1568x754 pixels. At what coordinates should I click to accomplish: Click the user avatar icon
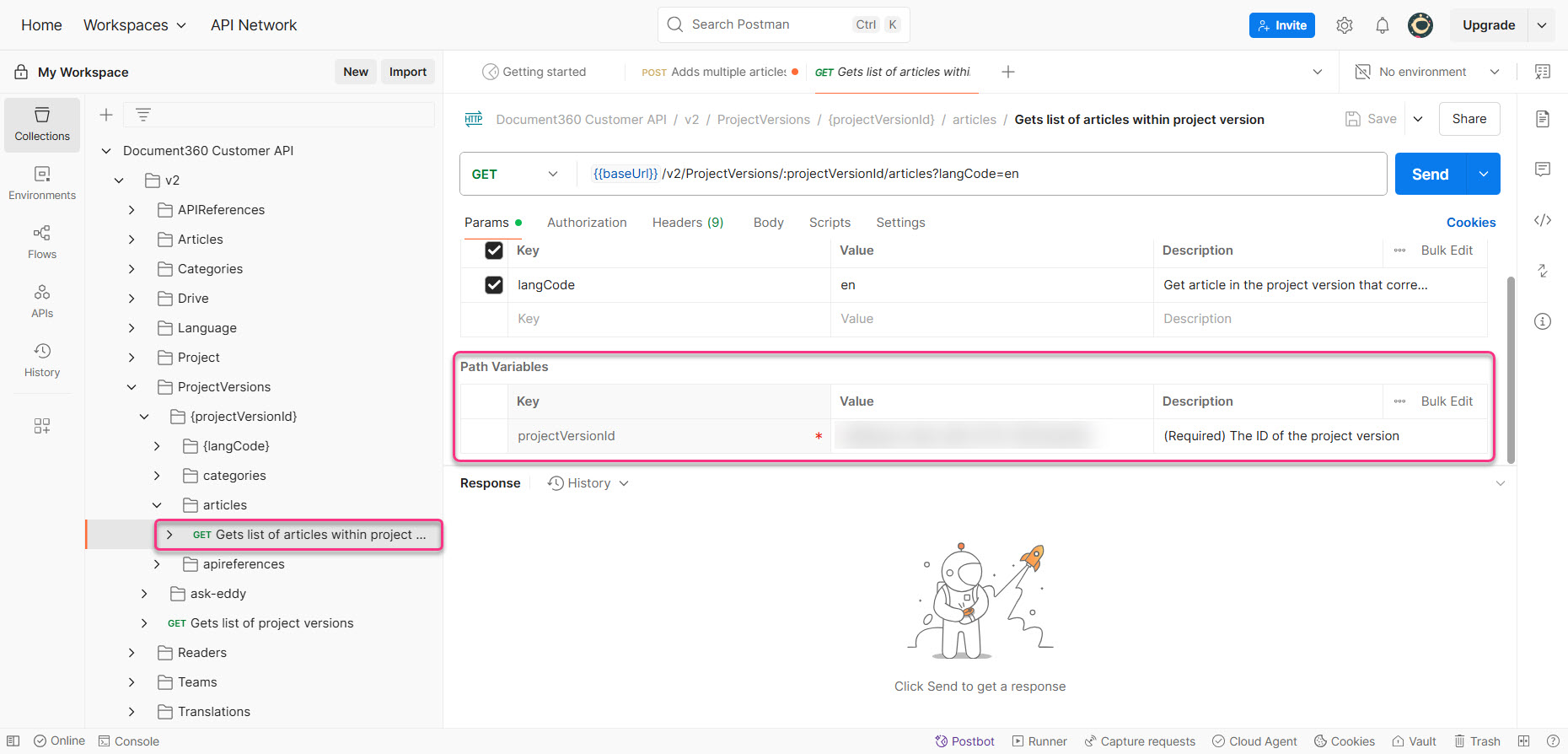pyautogui.click(x=1420, y=25)
